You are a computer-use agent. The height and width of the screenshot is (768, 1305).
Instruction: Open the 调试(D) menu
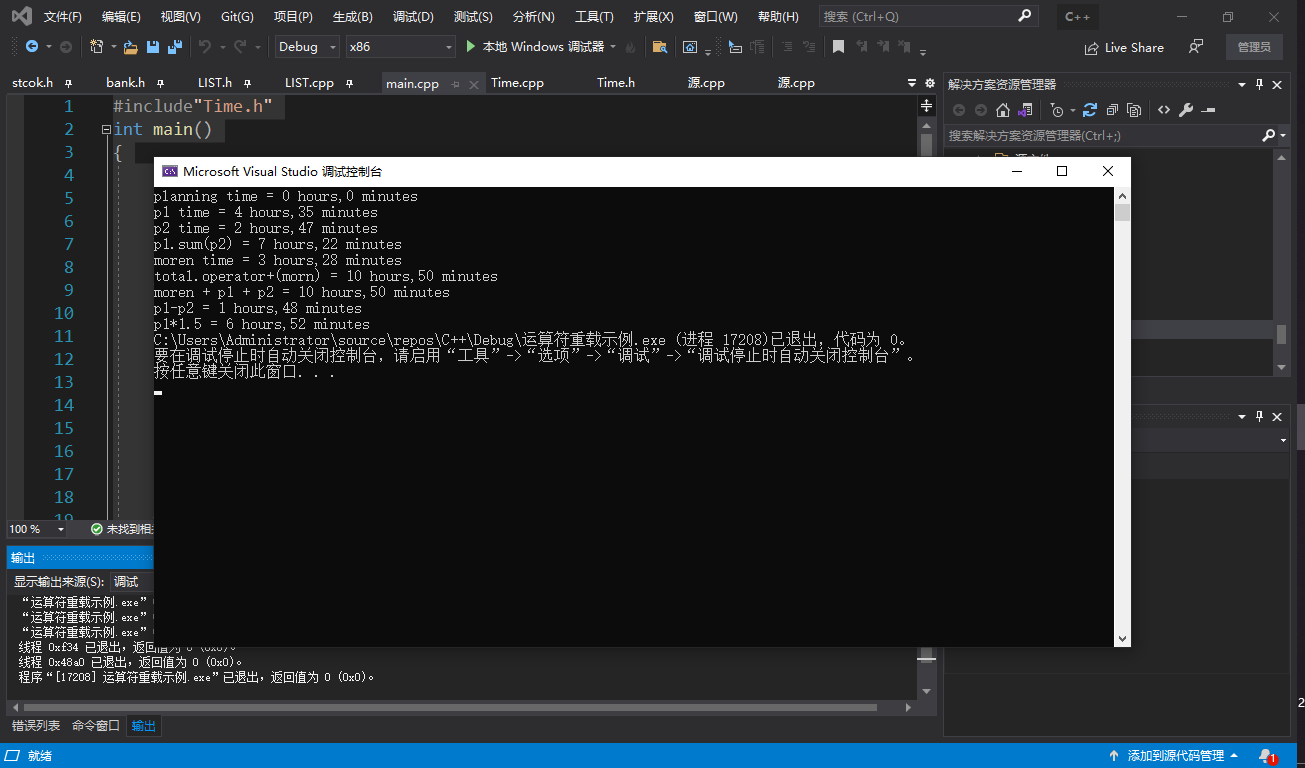413,17
